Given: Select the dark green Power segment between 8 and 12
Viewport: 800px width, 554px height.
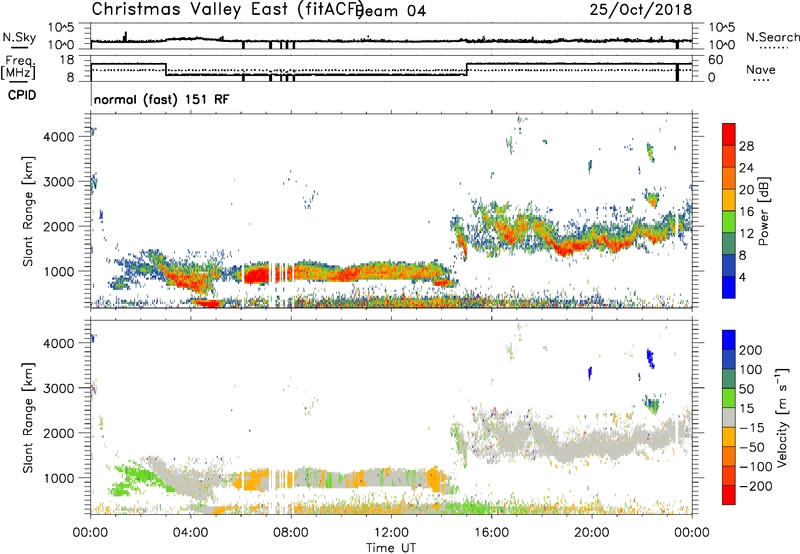Looking at the screenshot, I should [729, 244].
